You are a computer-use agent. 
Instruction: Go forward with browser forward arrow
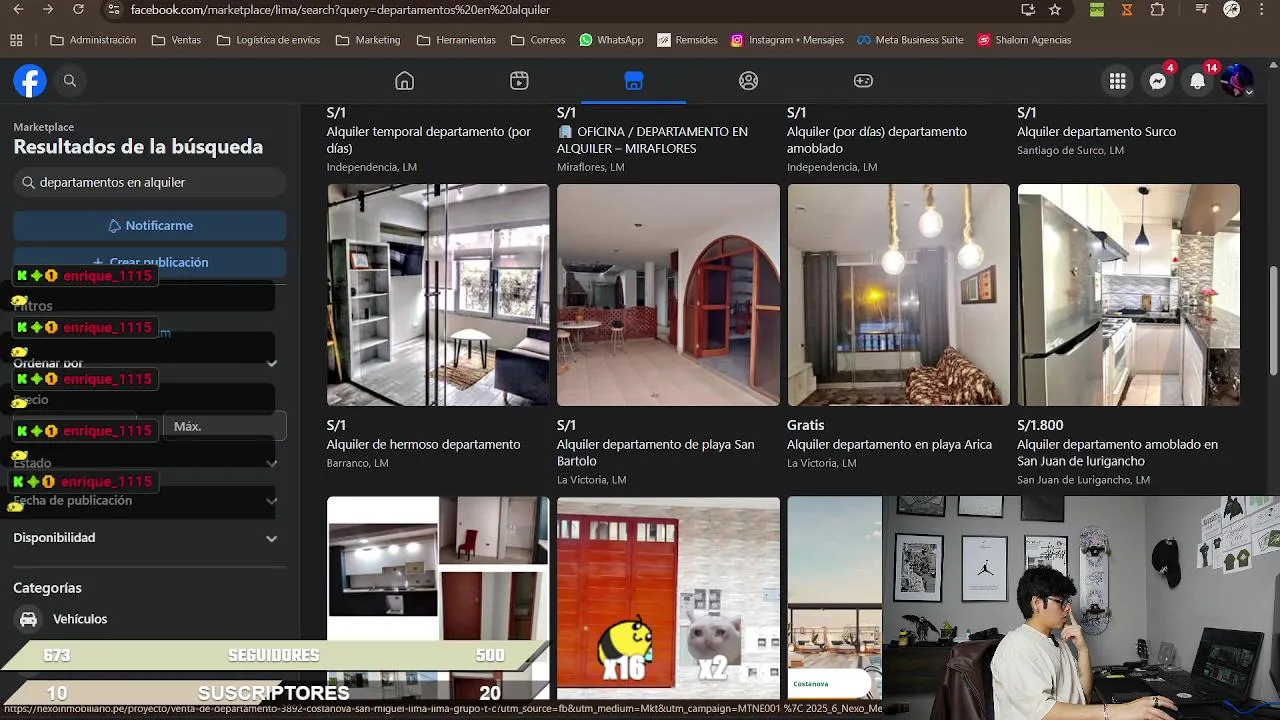(48, 10)
